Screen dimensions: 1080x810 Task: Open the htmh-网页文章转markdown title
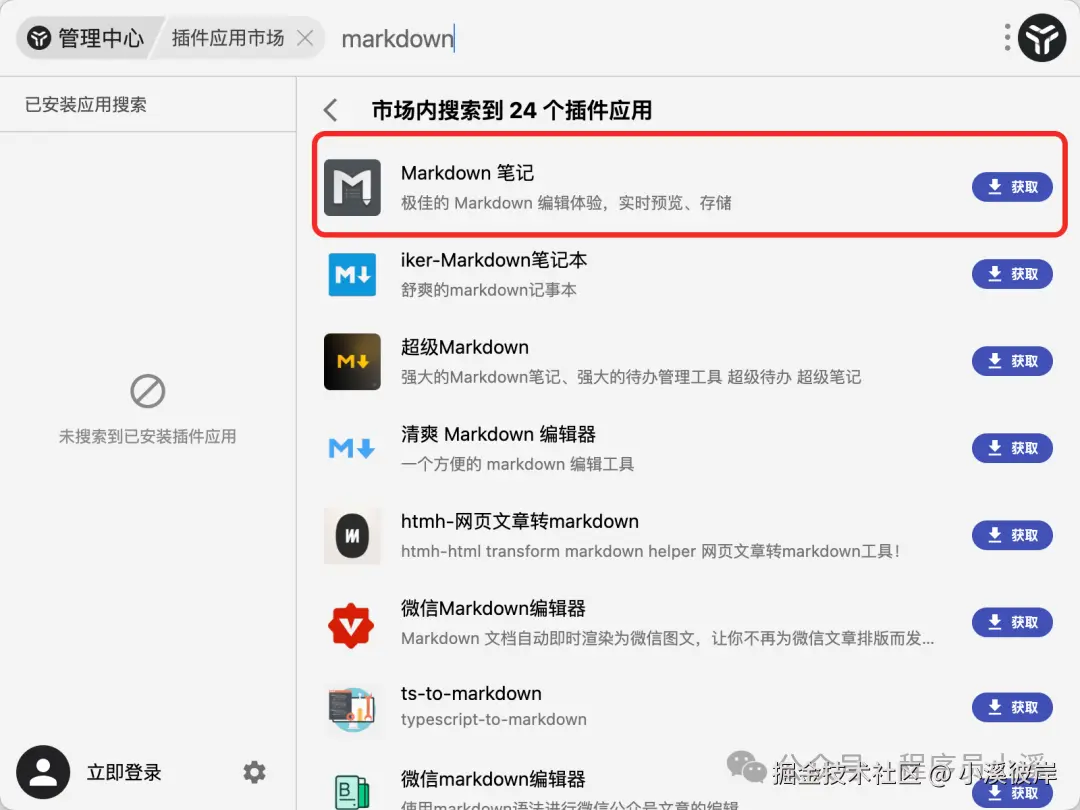519,521
